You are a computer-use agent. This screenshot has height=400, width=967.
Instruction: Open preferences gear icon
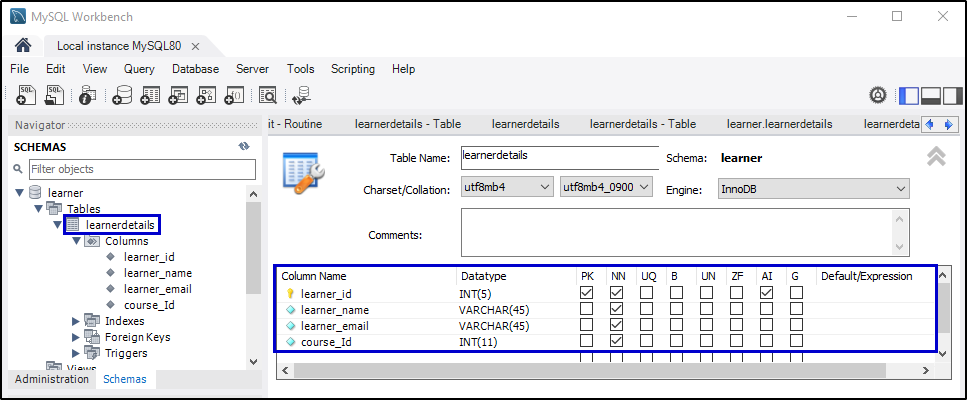[878, 95]
